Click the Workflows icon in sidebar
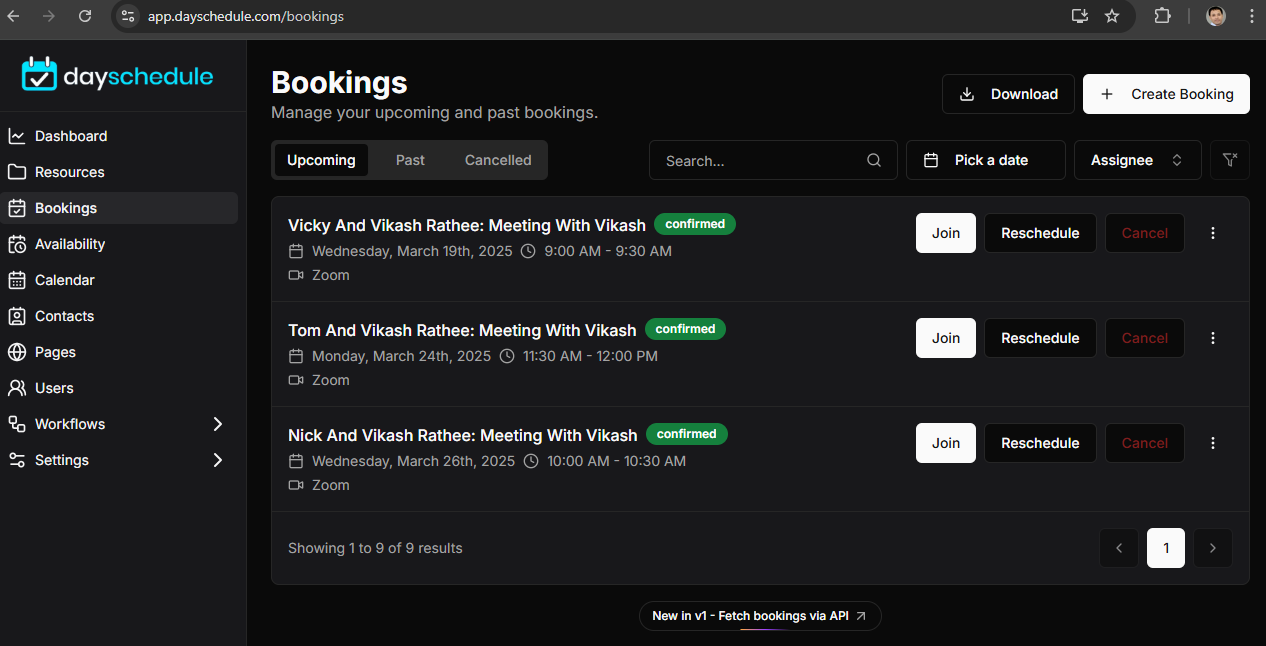The width and height of the screenshot is (1266, 646). coord(17,424)
